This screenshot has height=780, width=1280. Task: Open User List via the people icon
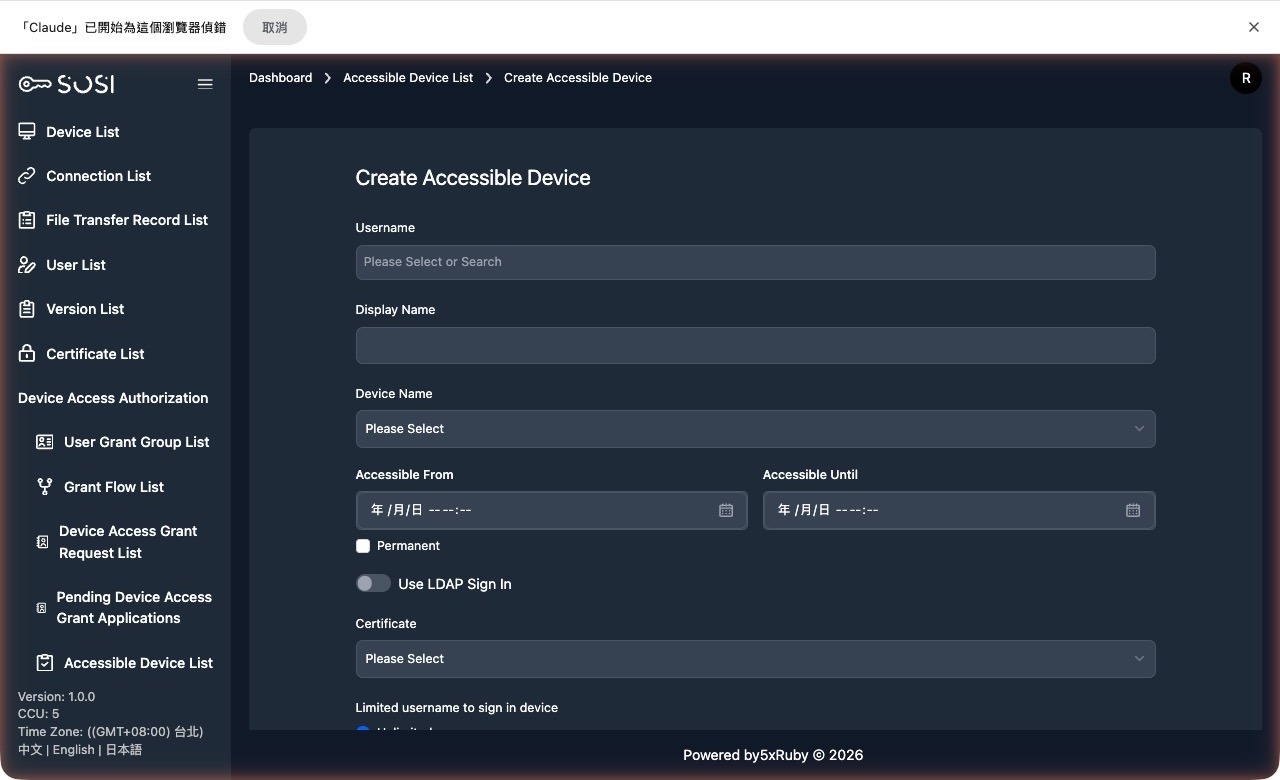tap(26, 265)
